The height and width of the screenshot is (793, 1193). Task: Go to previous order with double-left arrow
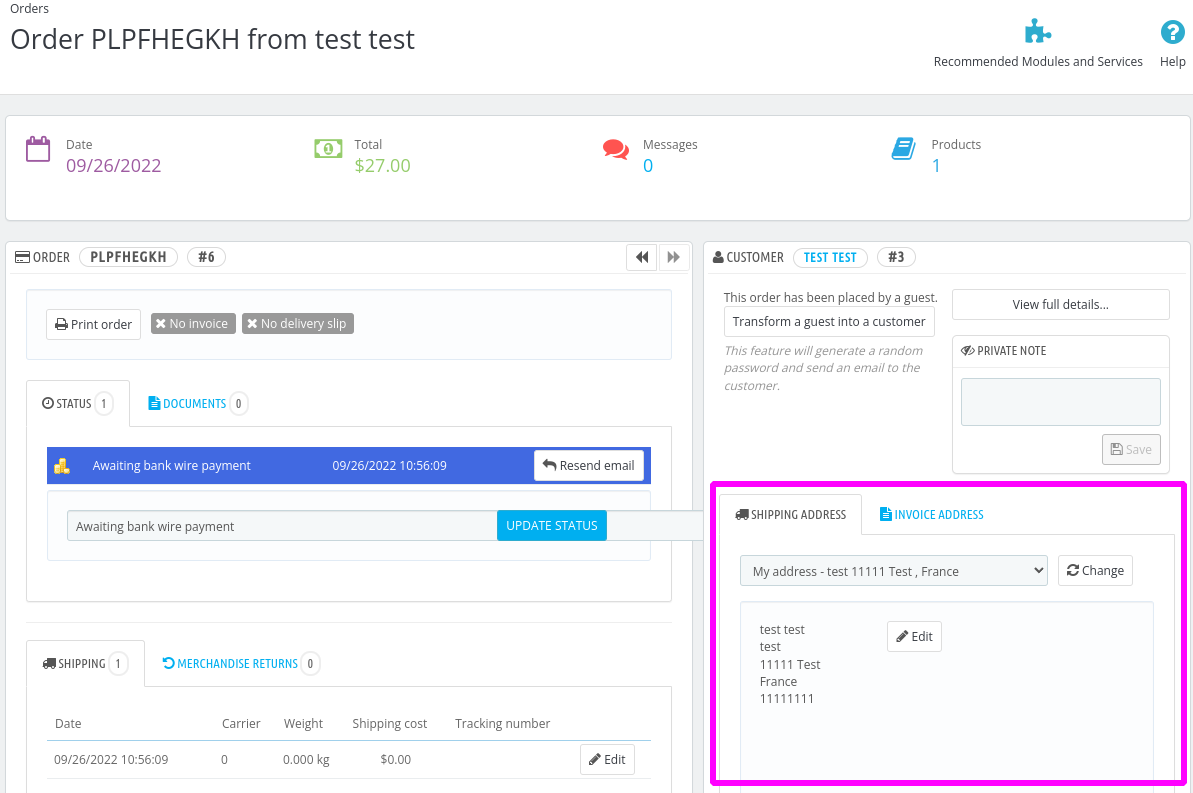click(x=642, y=257)
